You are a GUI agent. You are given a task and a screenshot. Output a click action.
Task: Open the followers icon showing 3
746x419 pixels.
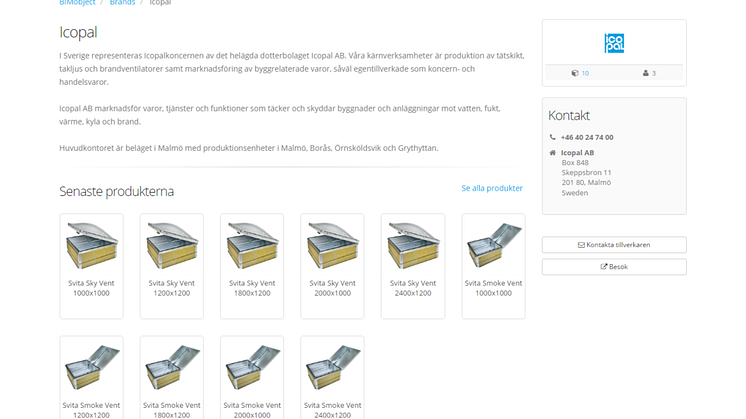pos(646,73)
